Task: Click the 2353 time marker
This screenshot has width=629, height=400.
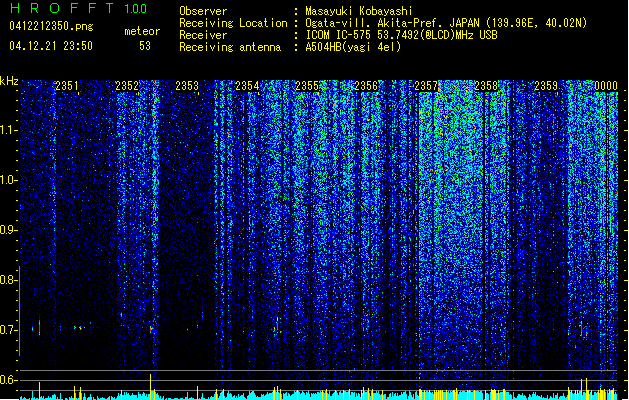Action: click(187, 86)
